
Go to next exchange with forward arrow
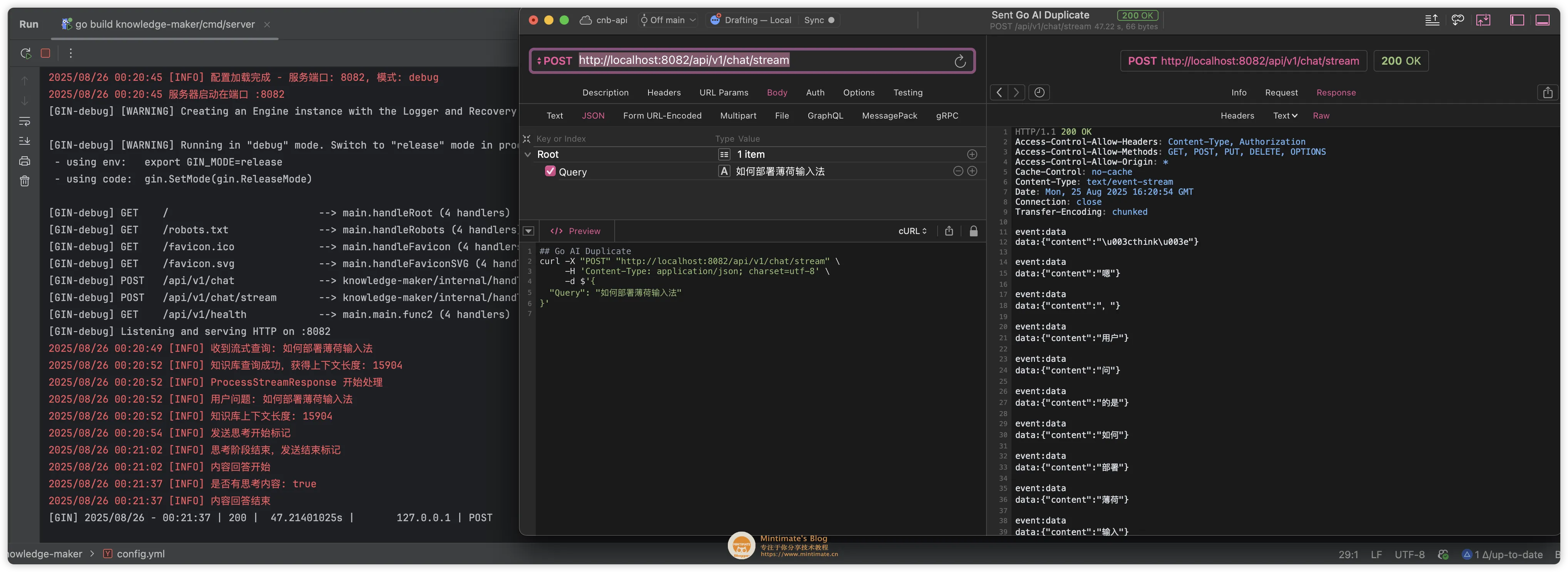[1016, 92]
